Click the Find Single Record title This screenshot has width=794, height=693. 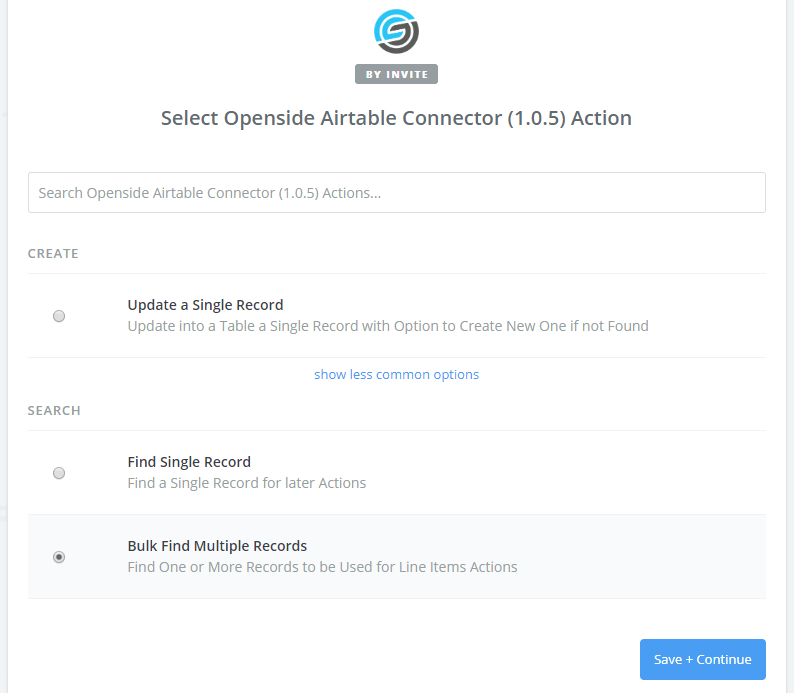coord(189,462)
